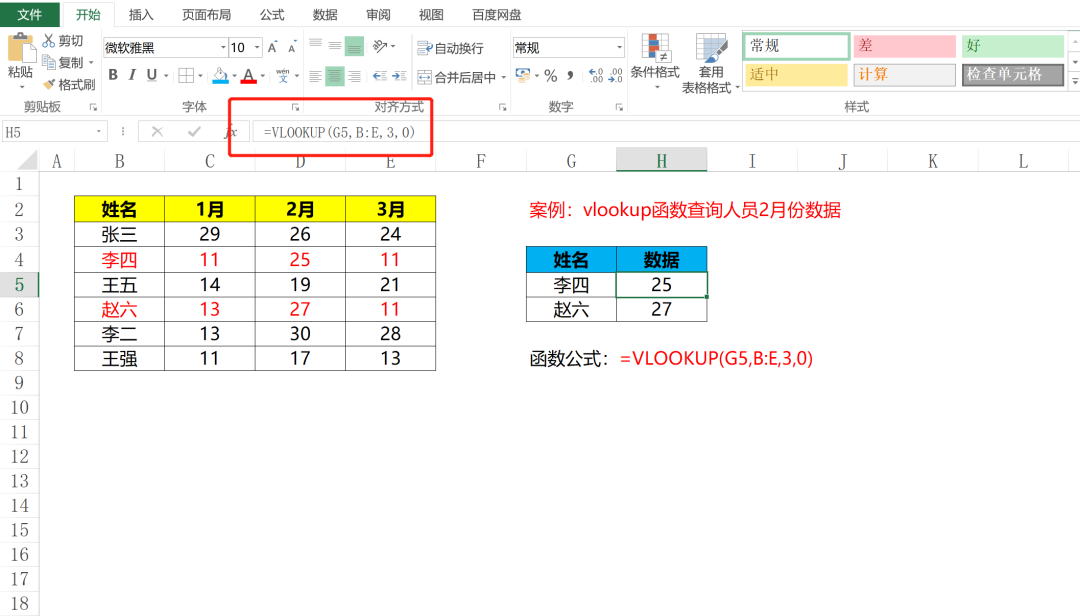
Task: Open the 文件 (File) tab
Action: pos(30,14)
